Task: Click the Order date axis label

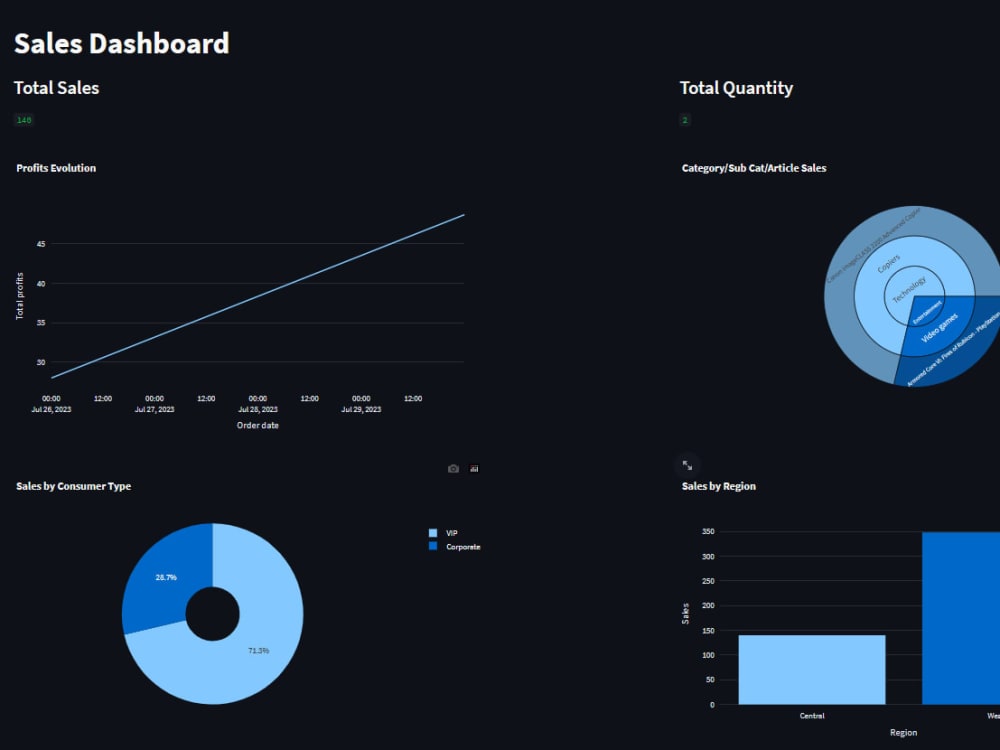Action: (x=257, y=425)
